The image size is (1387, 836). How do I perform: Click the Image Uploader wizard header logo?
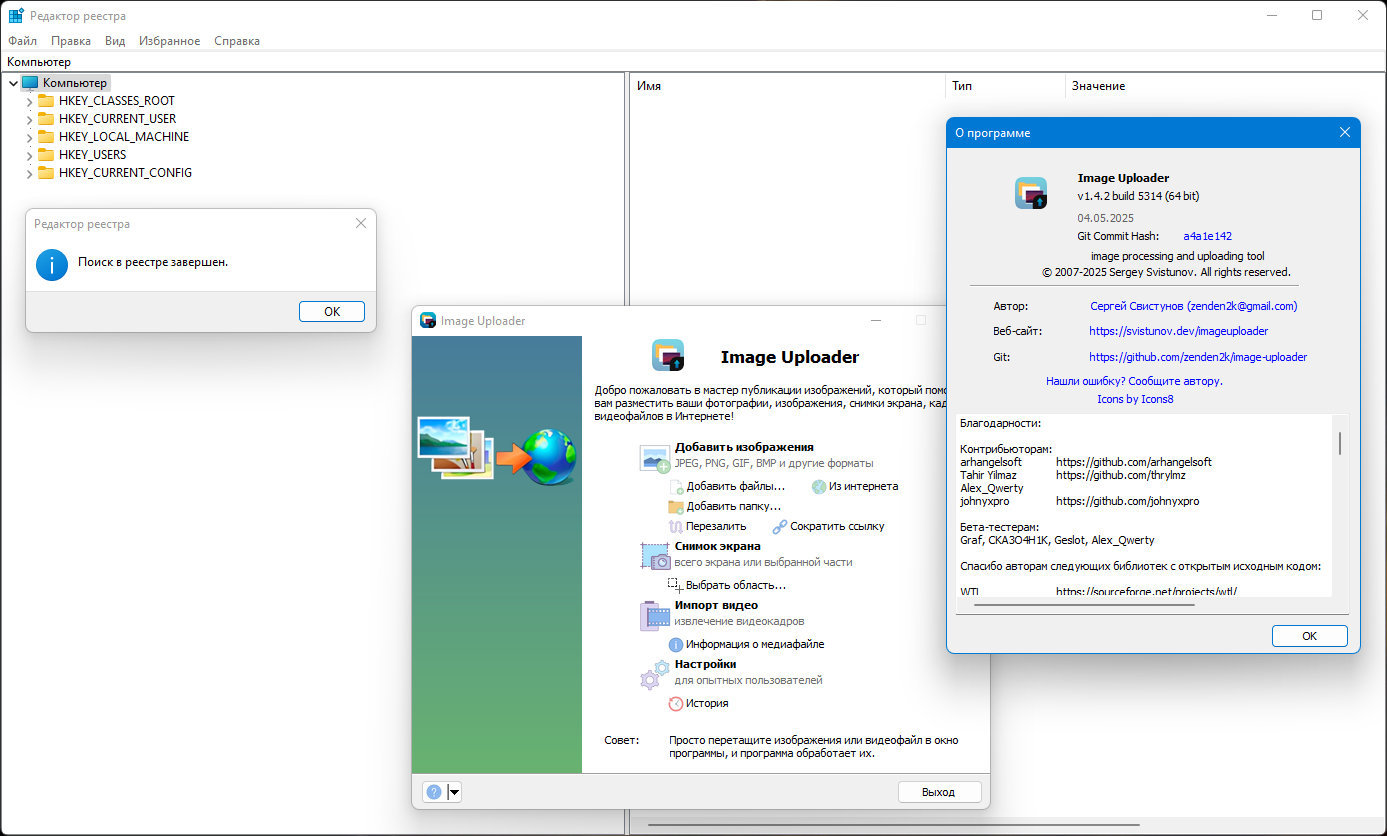pyautogui.click(x=668, y=356)
